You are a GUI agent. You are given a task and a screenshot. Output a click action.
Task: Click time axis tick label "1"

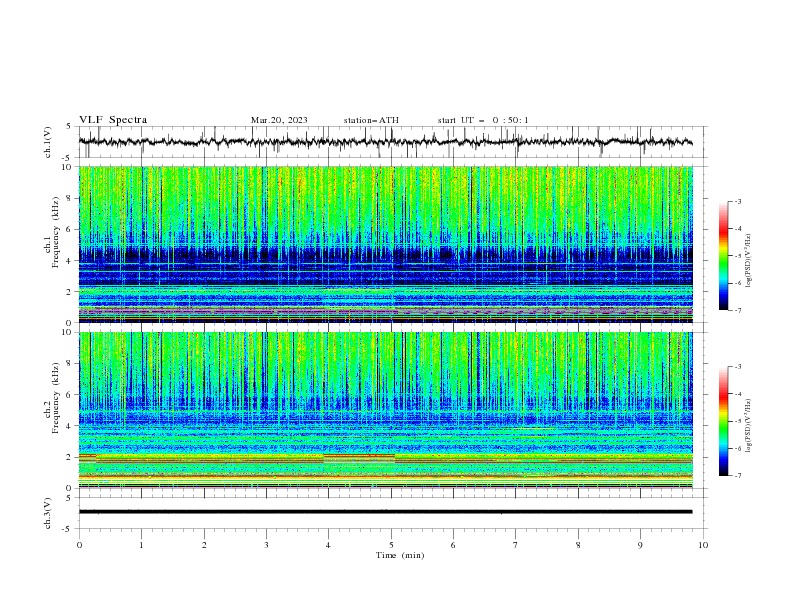[x=141, y=545]
